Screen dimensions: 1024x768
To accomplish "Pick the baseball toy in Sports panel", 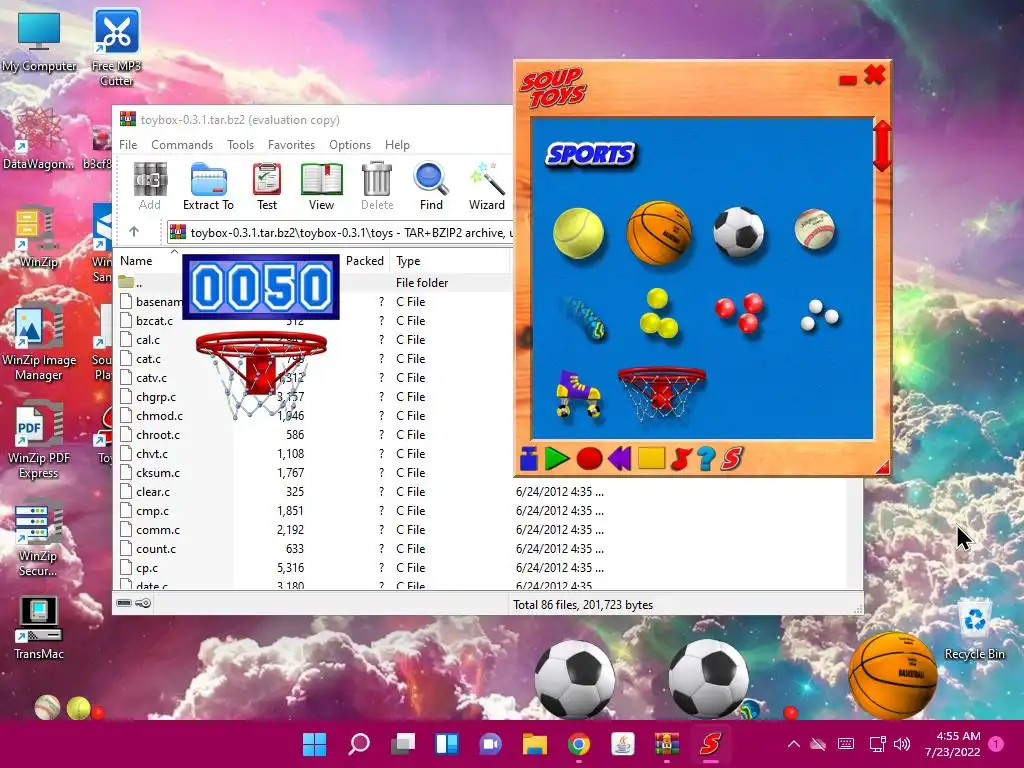I will pyautogui.click(x=814, y=229).
